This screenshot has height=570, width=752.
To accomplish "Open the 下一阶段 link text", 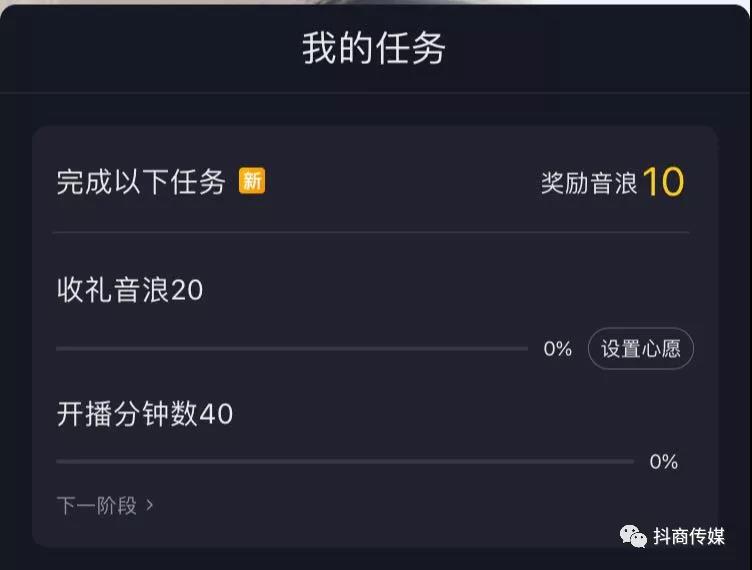I will click(x=96, y=505).
